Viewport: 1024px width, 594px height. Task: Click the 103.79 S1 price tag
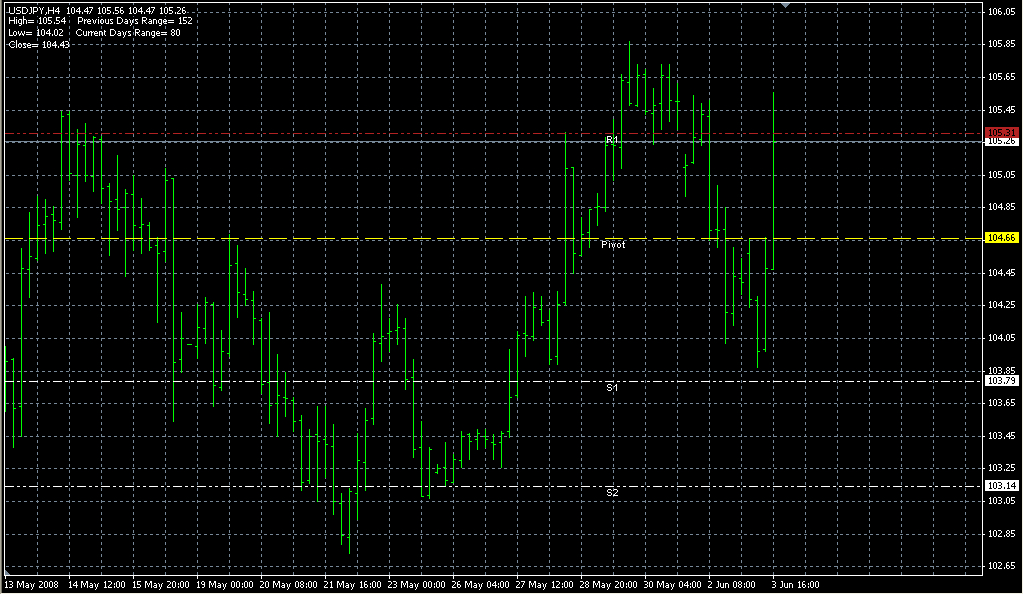click(1001, 381)
